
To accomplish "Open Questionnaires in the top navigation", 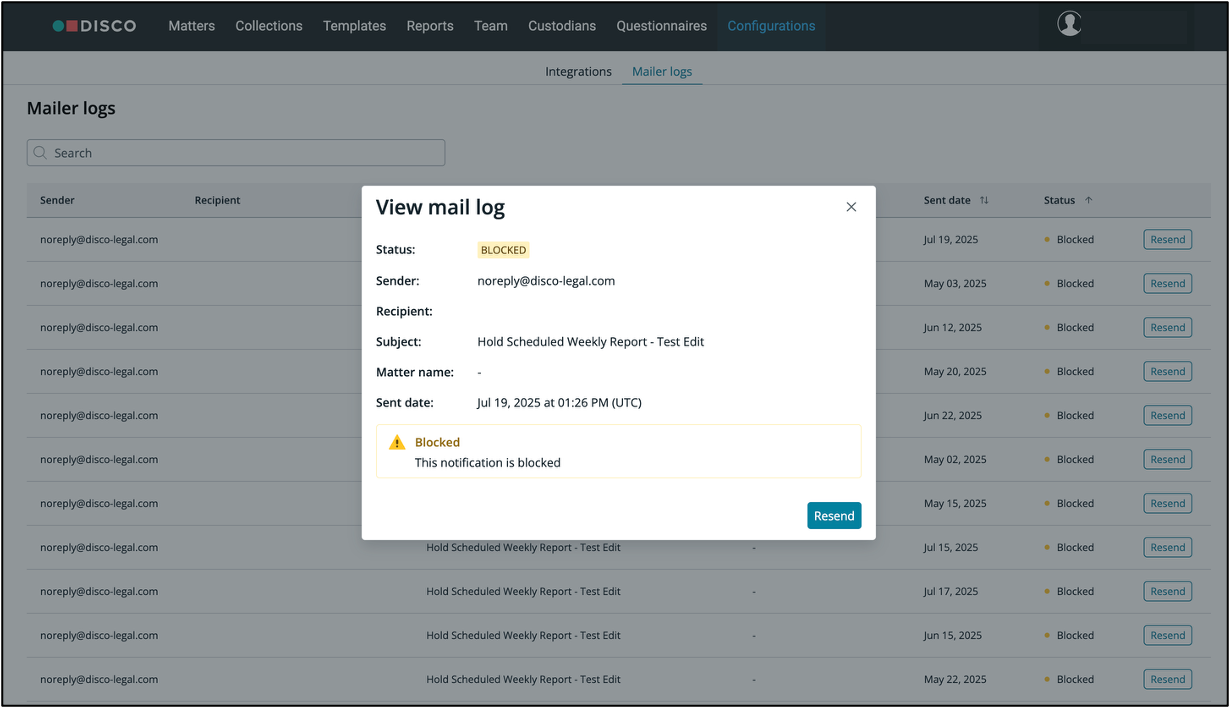I will tap(661, 26).
